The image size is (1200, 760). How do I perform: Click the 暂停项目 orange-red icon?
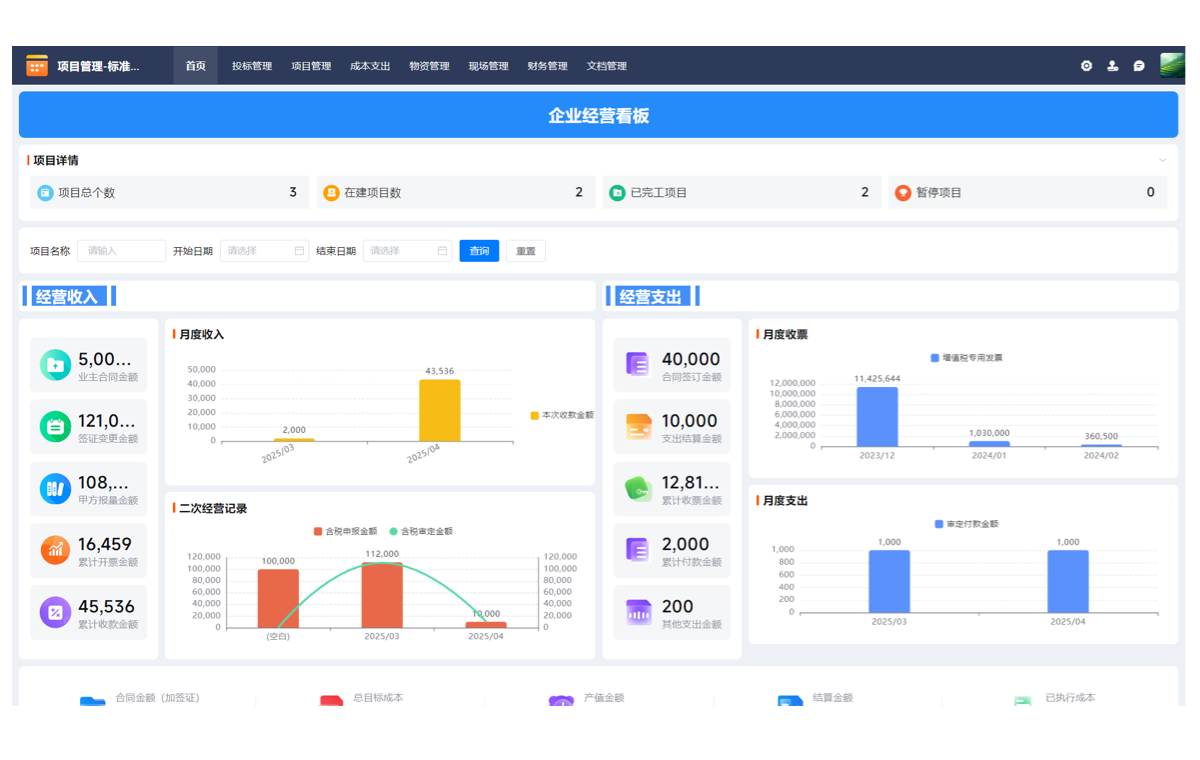903,192
